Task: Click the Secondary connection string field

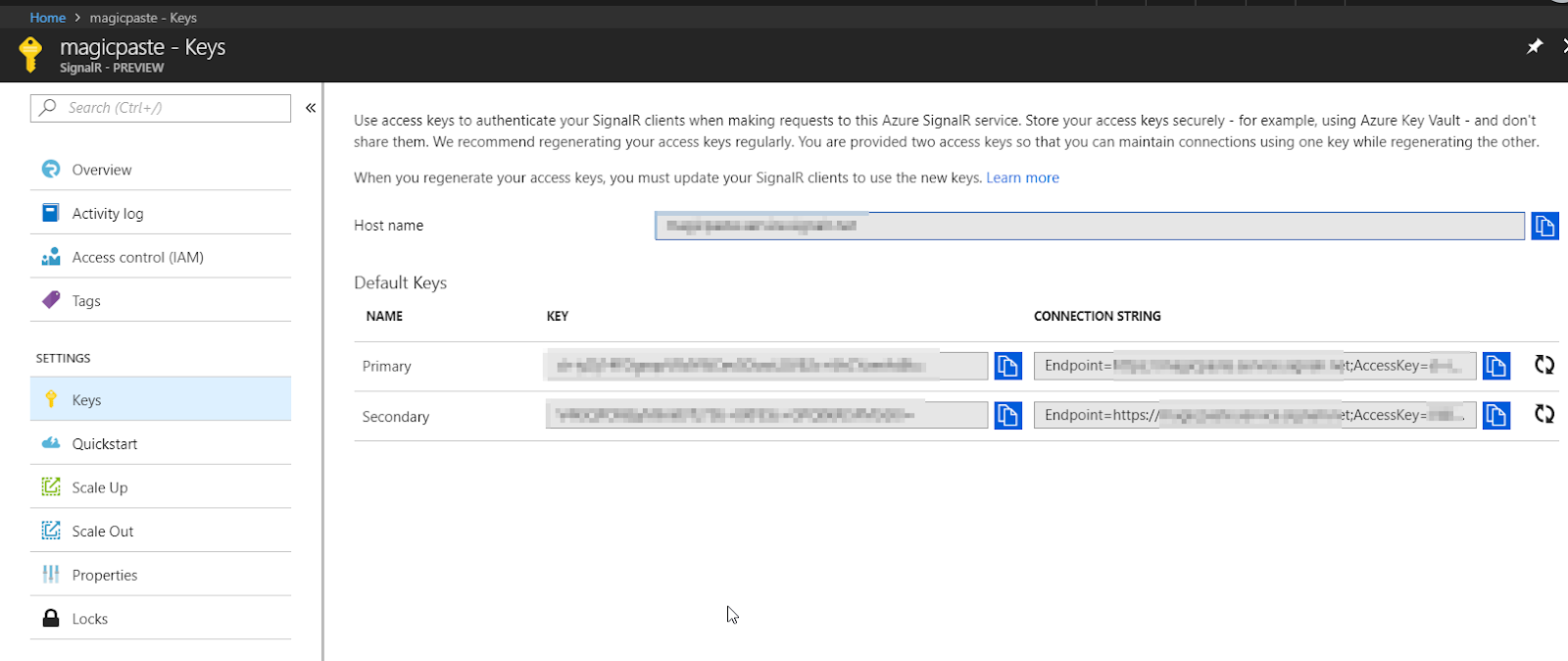Action: 1255,415
